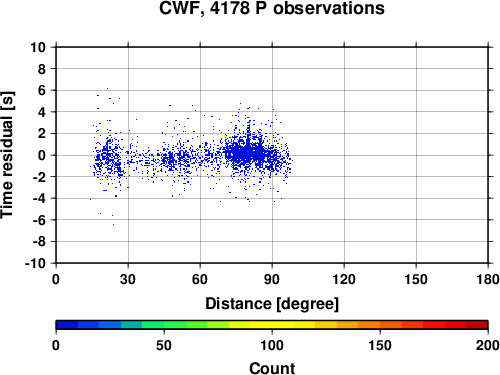Click the chart title CWF, 4178 P observations
500x375 pixels.
(272, 8)
